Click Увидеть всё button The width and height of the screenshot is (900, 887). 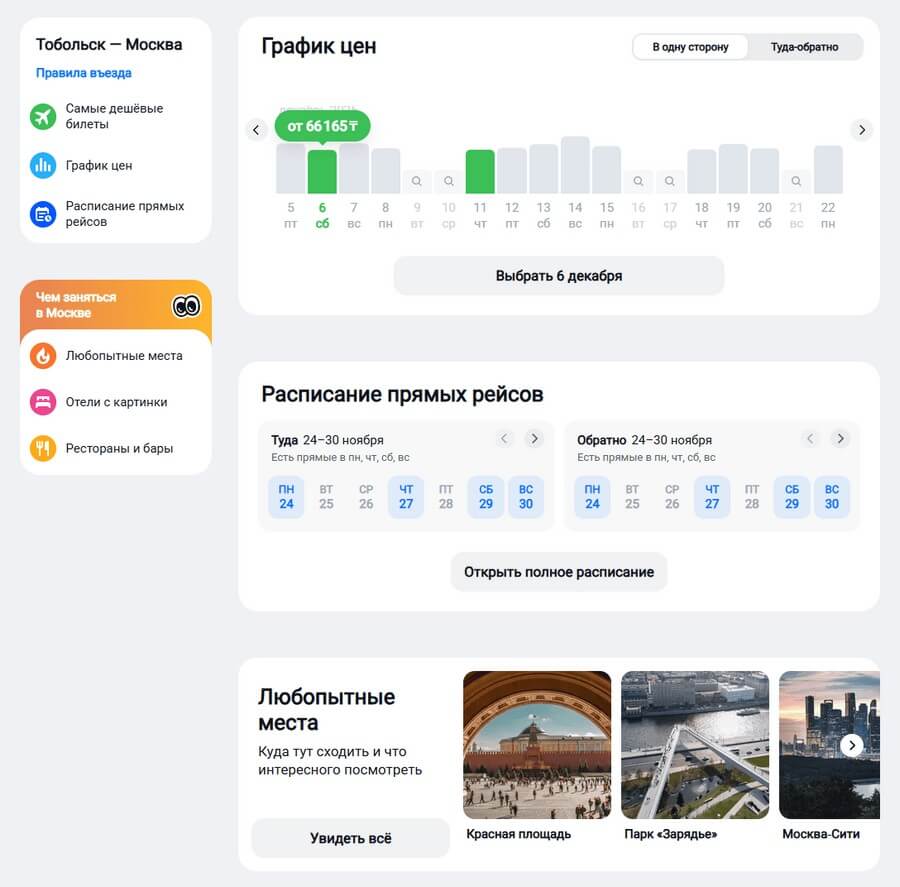click(350, 838)
